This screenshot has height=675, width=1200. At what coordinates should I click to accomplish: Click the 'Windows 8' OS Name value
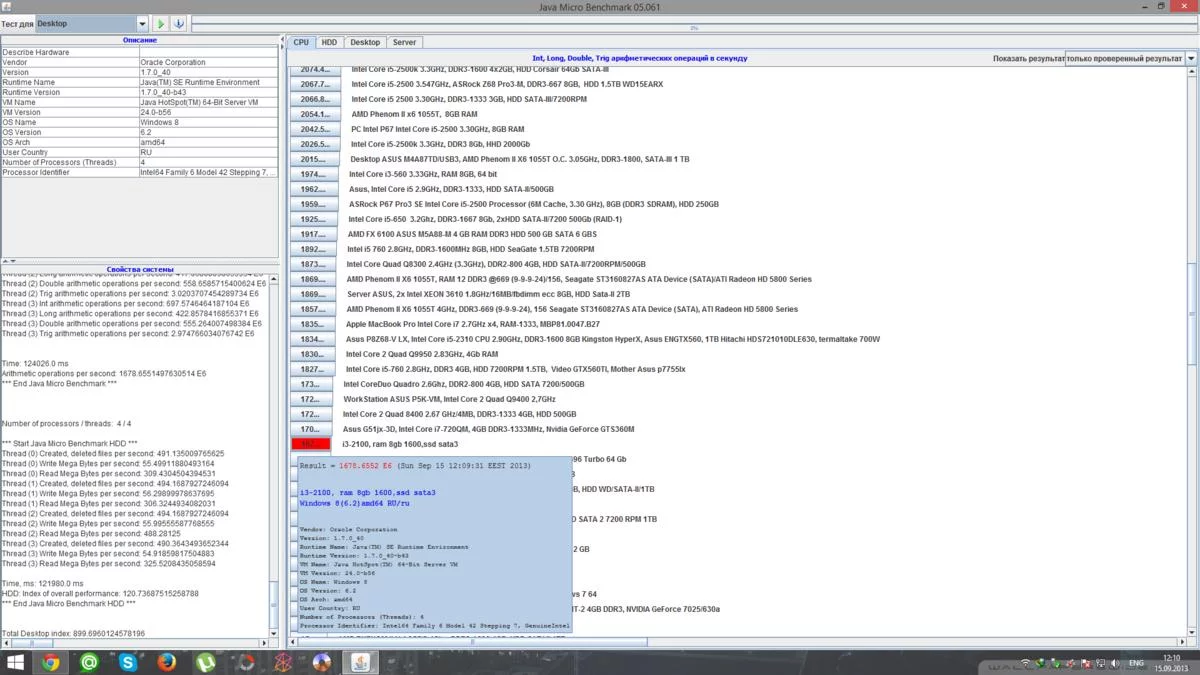pos(209,122)
